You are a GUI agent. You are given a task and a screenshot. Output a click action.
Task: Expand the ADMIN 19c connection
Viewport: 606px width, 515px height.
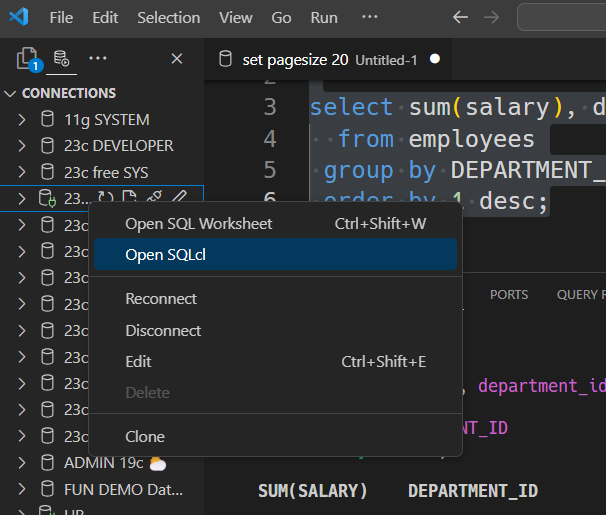(x=22, y=463)
